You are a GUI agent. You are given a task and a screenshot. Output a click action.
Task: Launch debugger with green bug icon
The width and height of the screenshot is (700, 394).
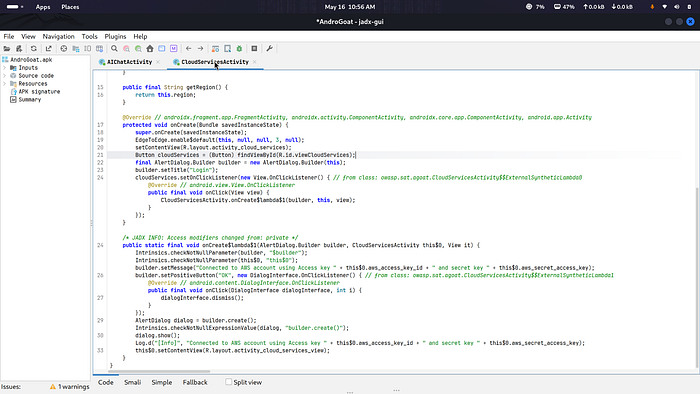(239, 49)
